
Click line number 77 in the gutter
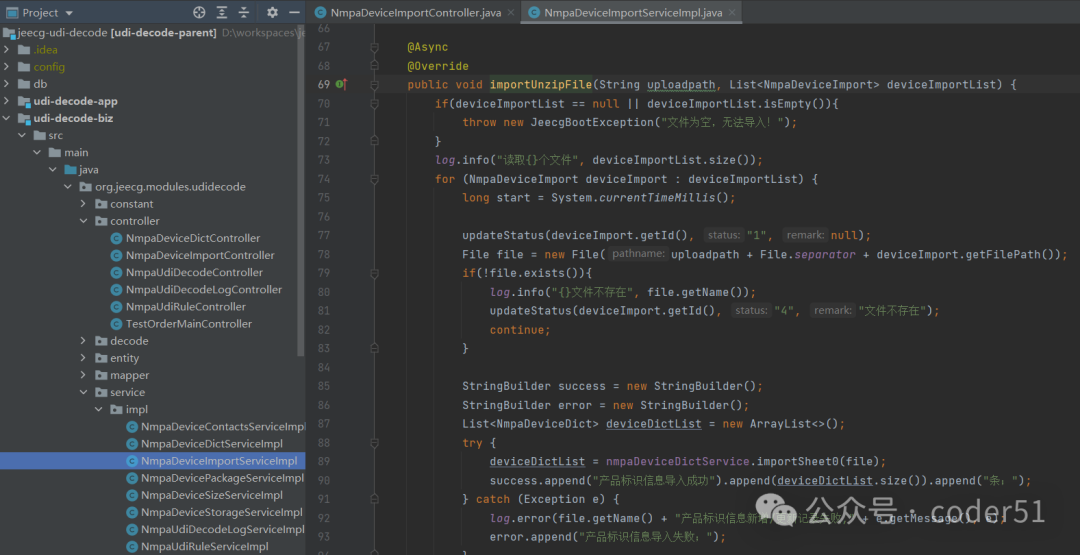point(324,235)
